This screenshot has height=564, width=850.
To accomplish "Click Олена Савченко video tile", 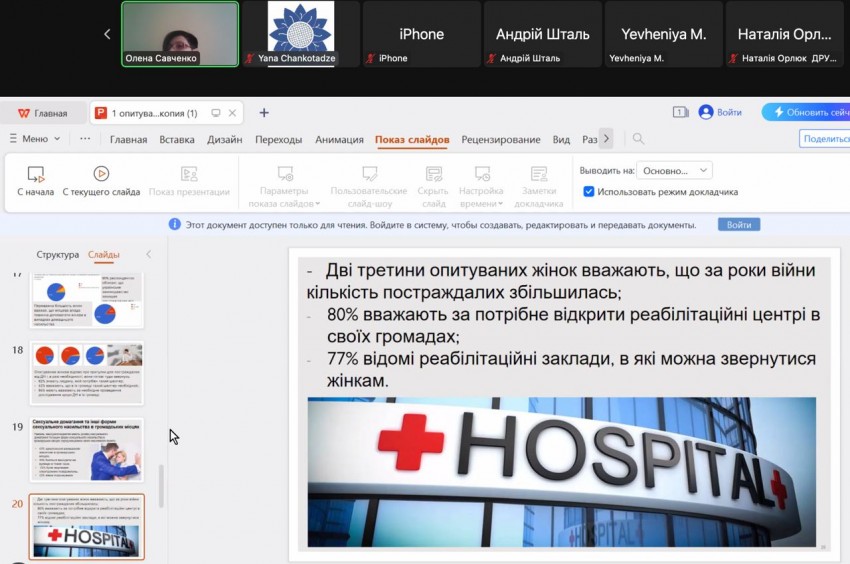I will (180, 34).
